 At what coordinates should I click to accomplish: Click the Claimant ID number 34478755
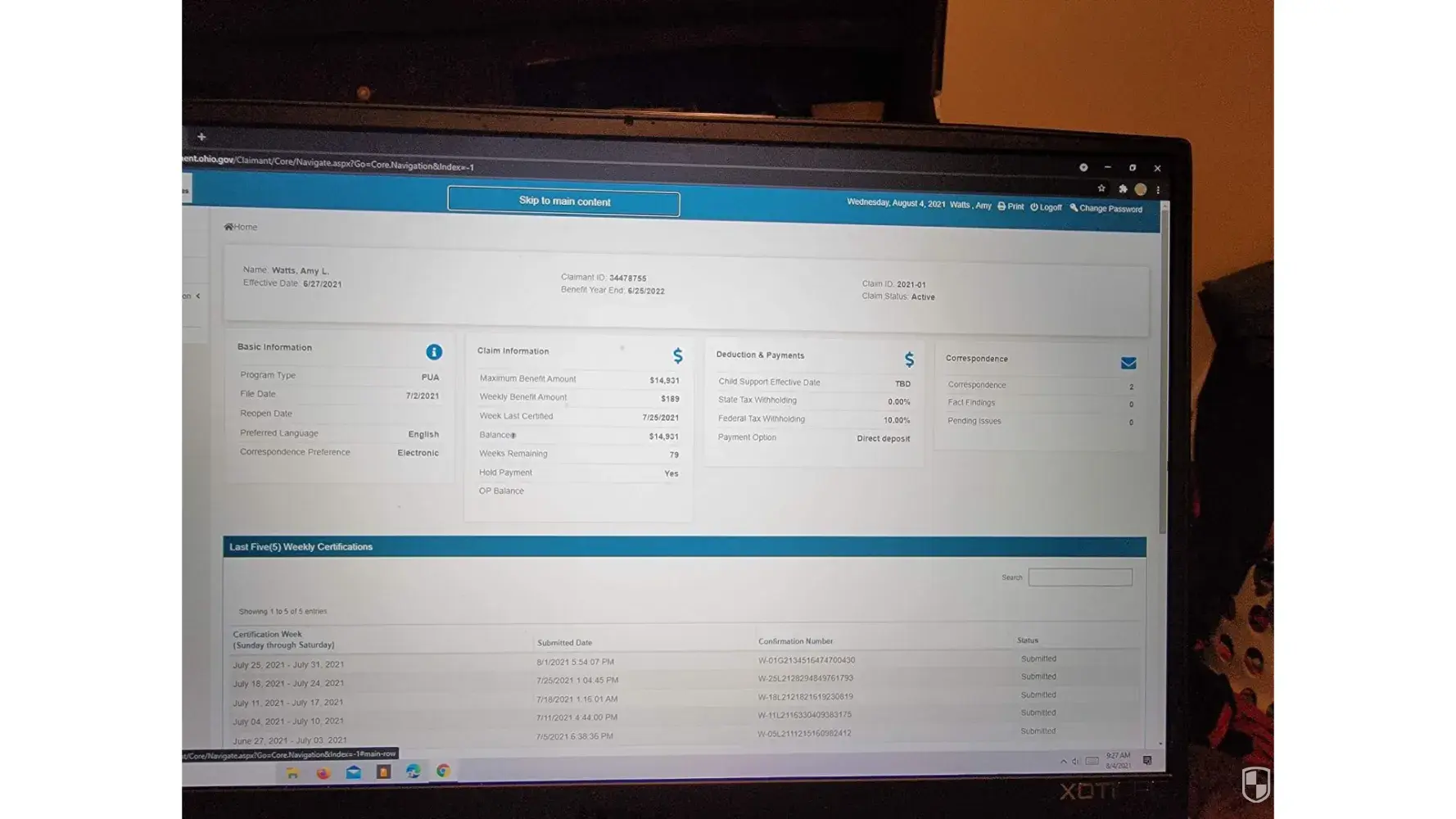627,278
